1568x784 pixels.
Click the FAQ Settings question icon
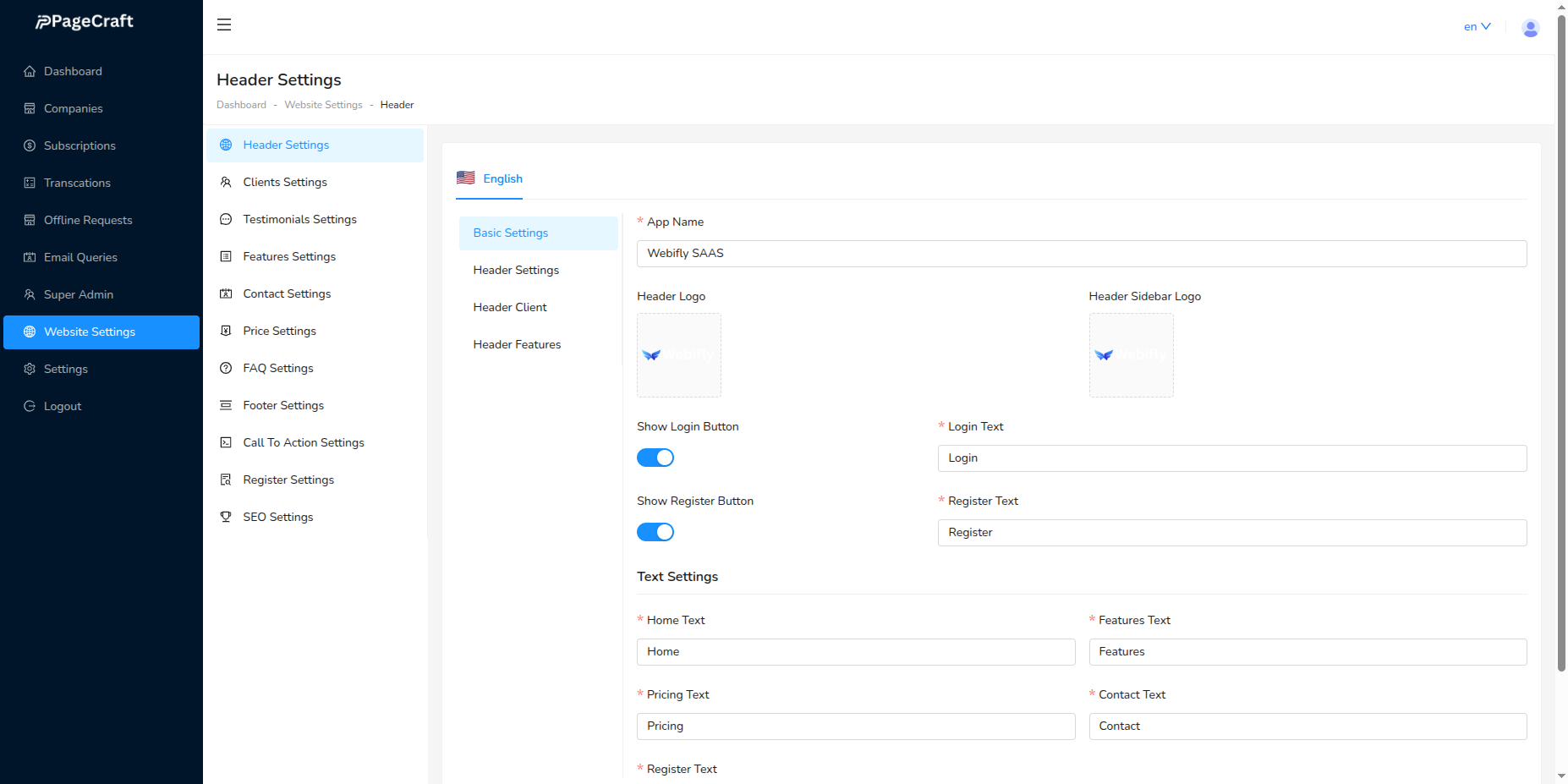[x=226, y=369]
